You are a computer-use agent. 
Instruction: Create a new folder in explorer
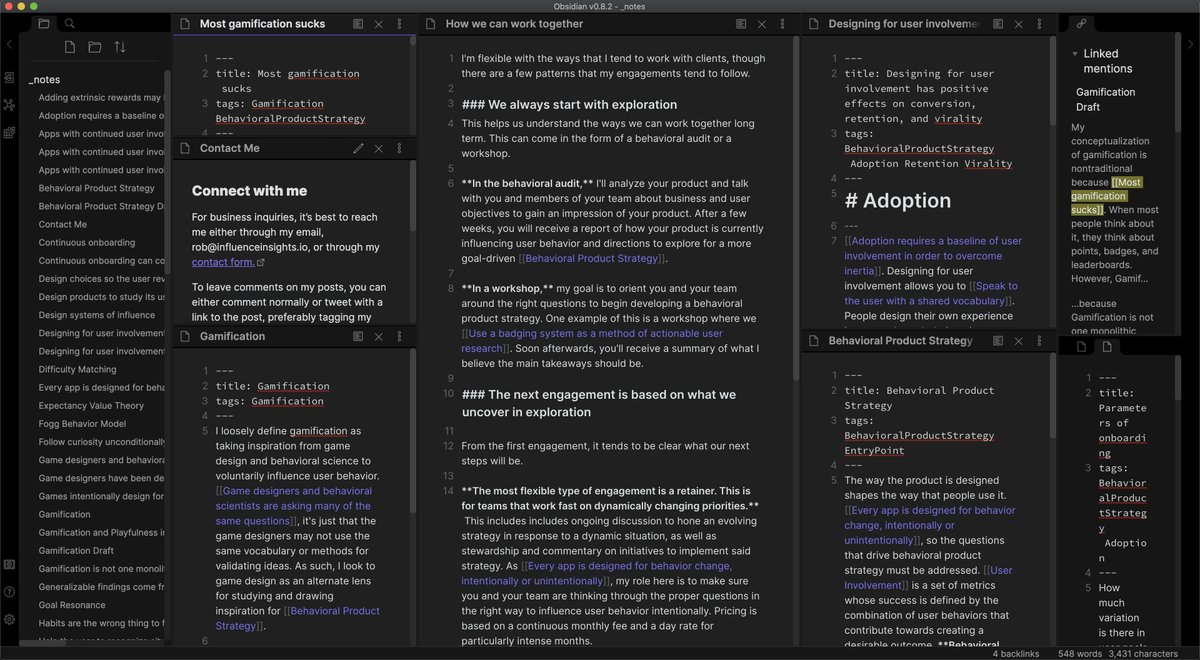click(x=95, y=47)
